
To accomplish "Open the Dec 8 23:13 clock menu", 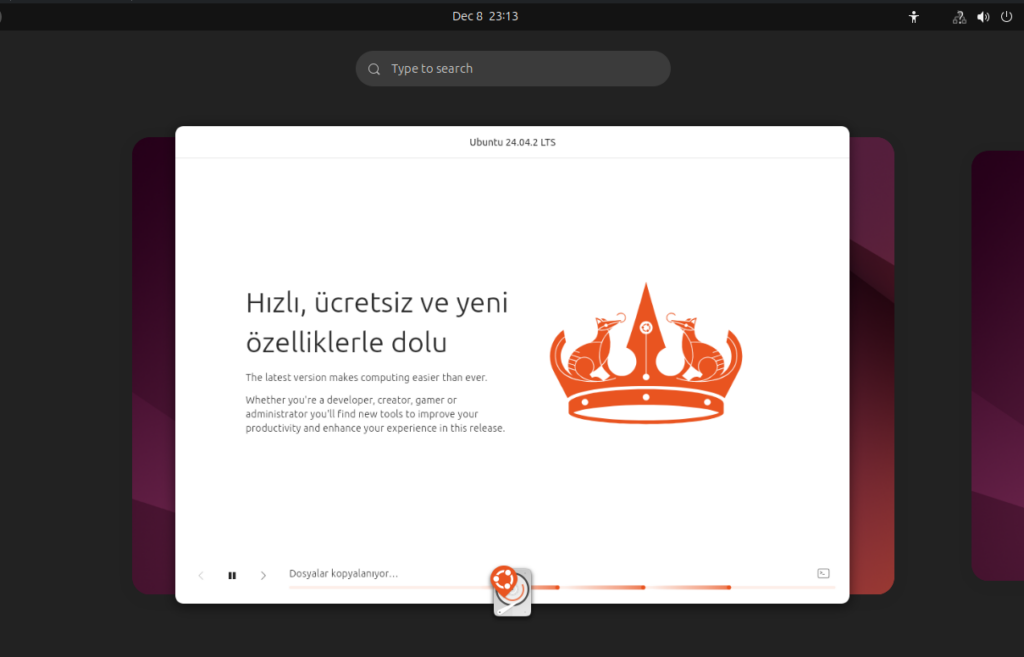I will [485, 16].
